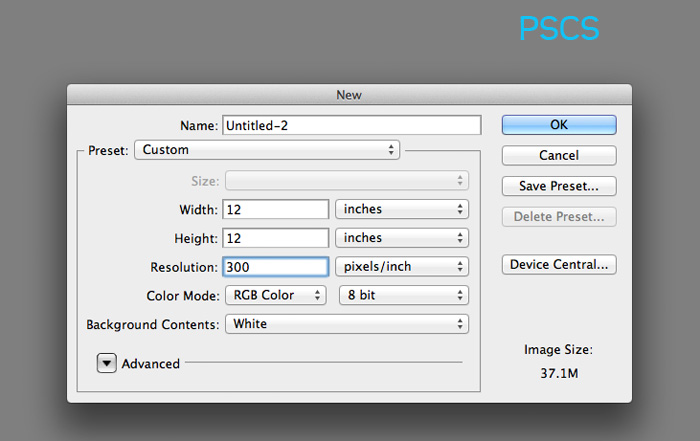Open the RGB Color mode dropdown
This screenshot has width=700, height=441.
point(276,295)
